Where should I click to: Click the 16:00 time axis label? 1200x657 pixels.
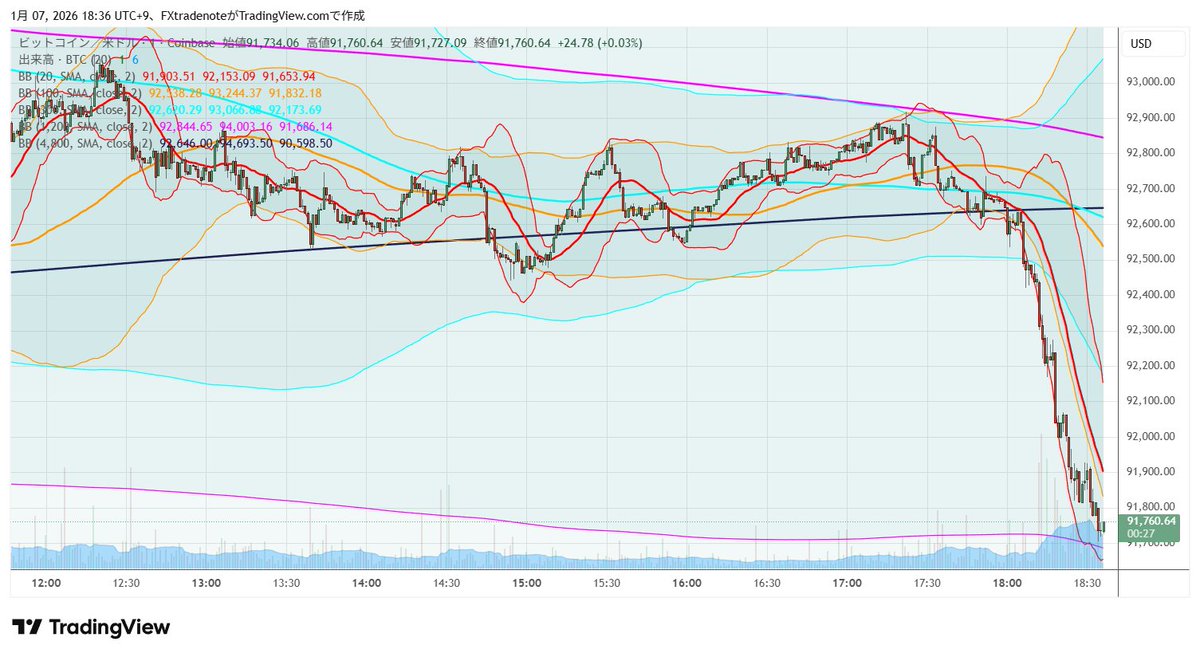coord(686,583)
